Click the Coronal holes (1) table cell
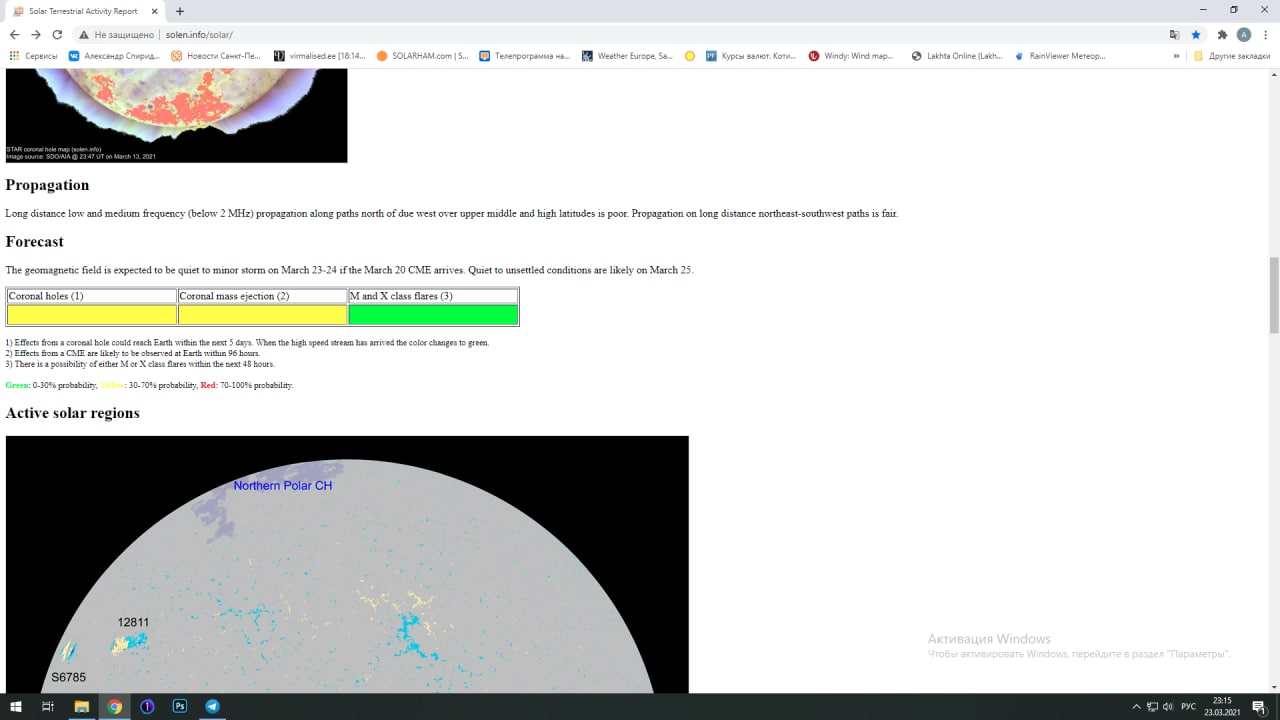Image resolution: width=1280 pixels, height=720 pixels. (92, 296)
